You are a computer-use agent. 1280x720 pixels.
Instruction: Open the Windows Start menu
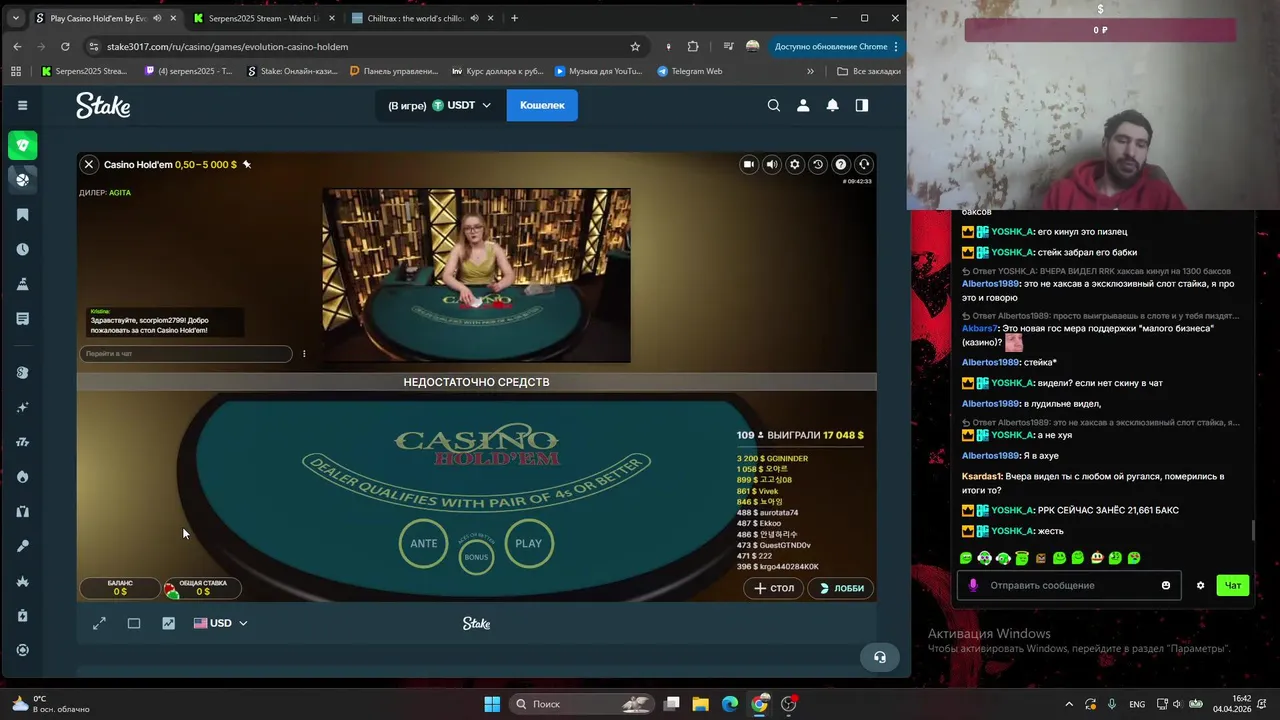click(x=492, y=704)
